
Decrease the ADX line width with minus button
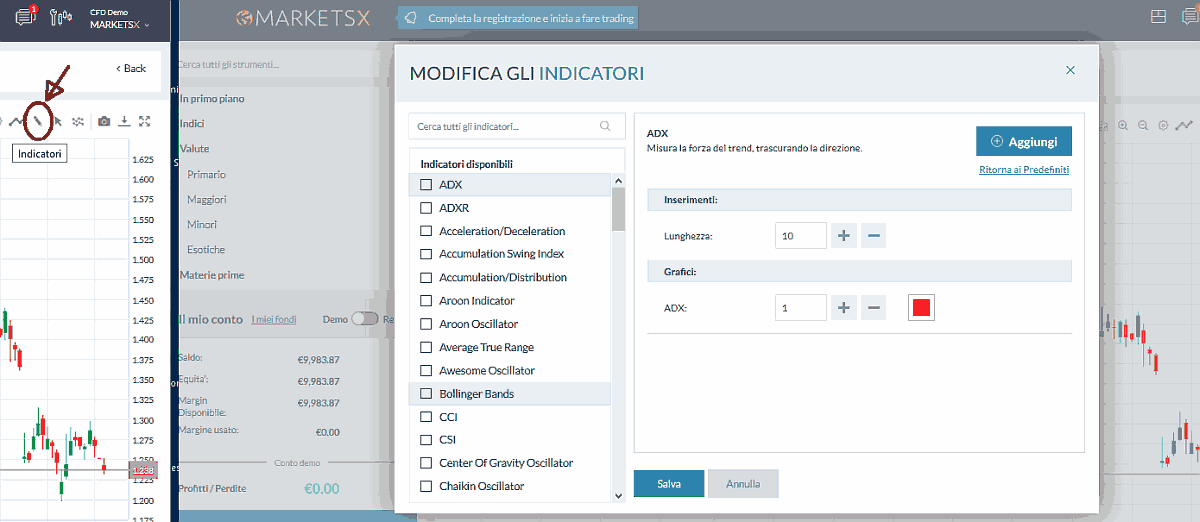click(x=874, y=308)
